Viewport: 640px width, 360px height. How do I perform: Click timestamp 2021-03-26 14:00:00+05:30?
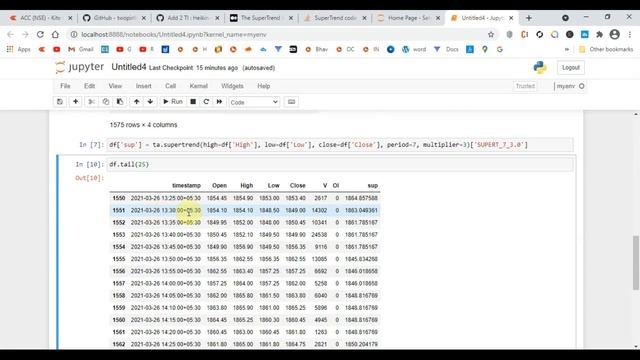pyautogui.click(x=166, y=283)
